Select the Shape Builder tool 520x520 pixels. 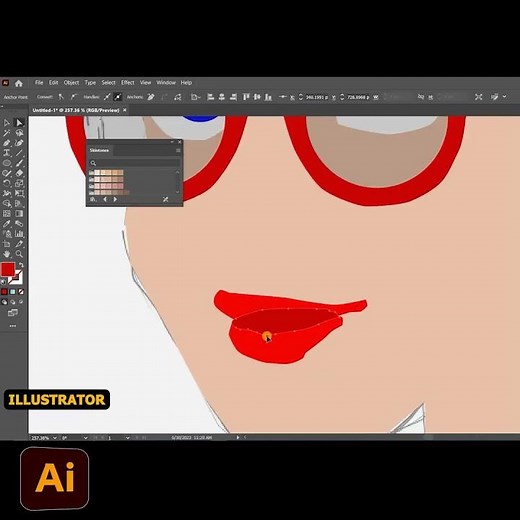7,203
